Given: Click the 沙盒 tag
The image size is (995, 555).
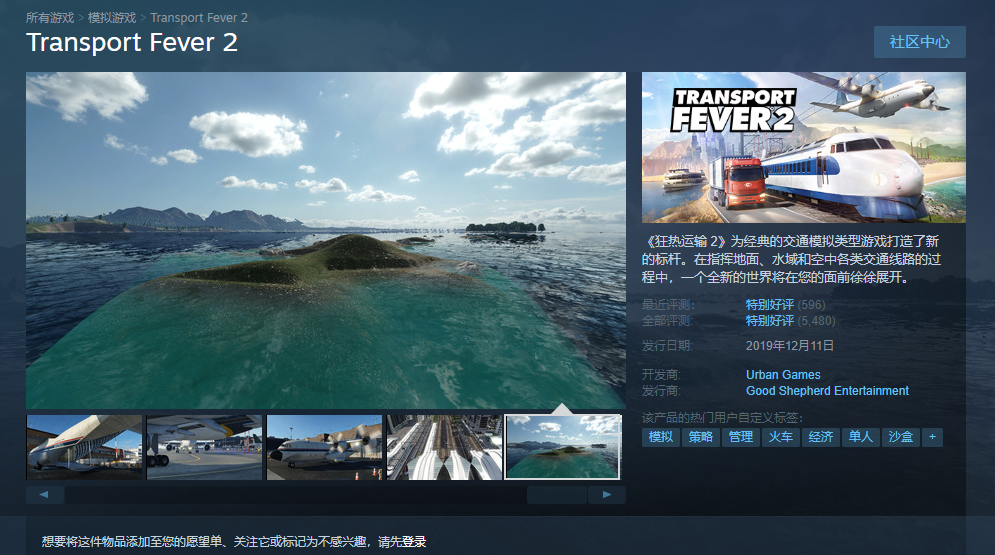Looking at the screenshot, I should (x=900, y=437).
